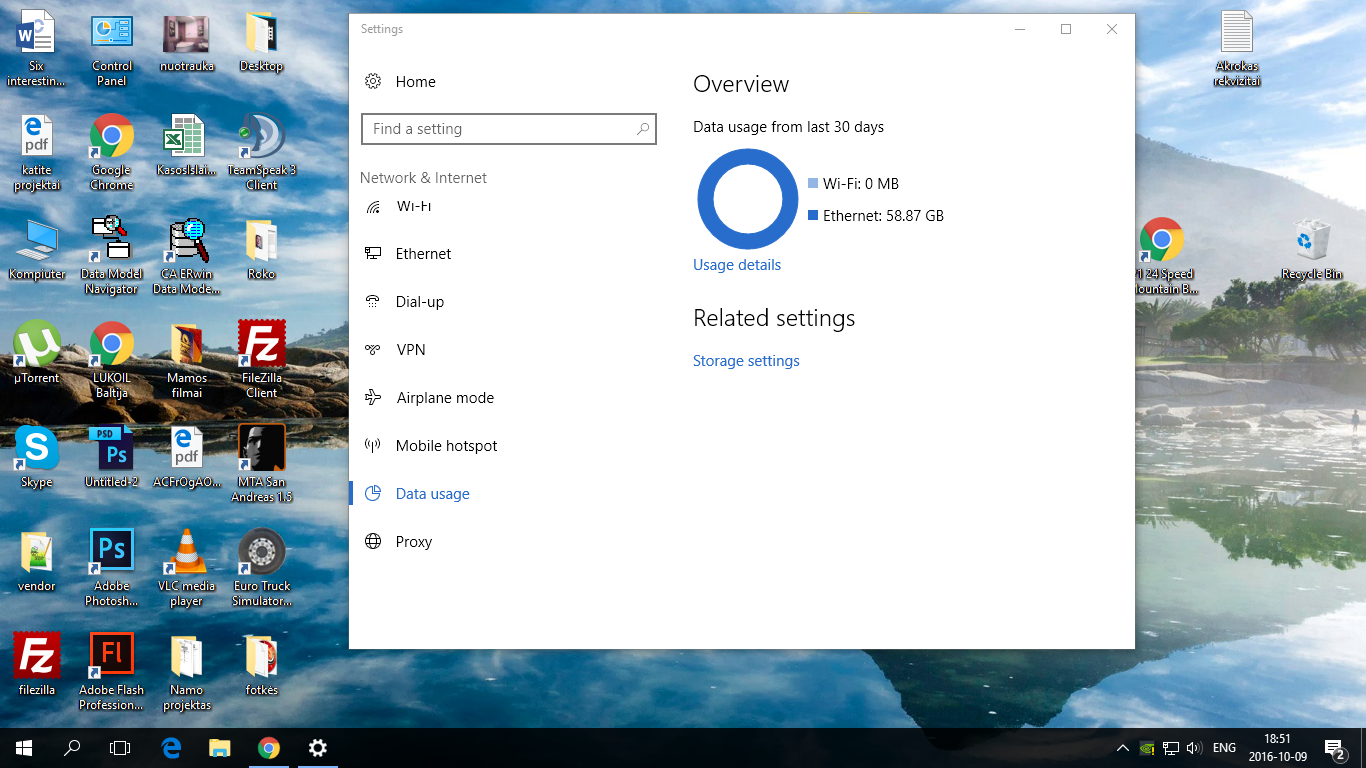Select the Google Chrome desktop shortcut
Screen dimensions: 1366x768
112,153
